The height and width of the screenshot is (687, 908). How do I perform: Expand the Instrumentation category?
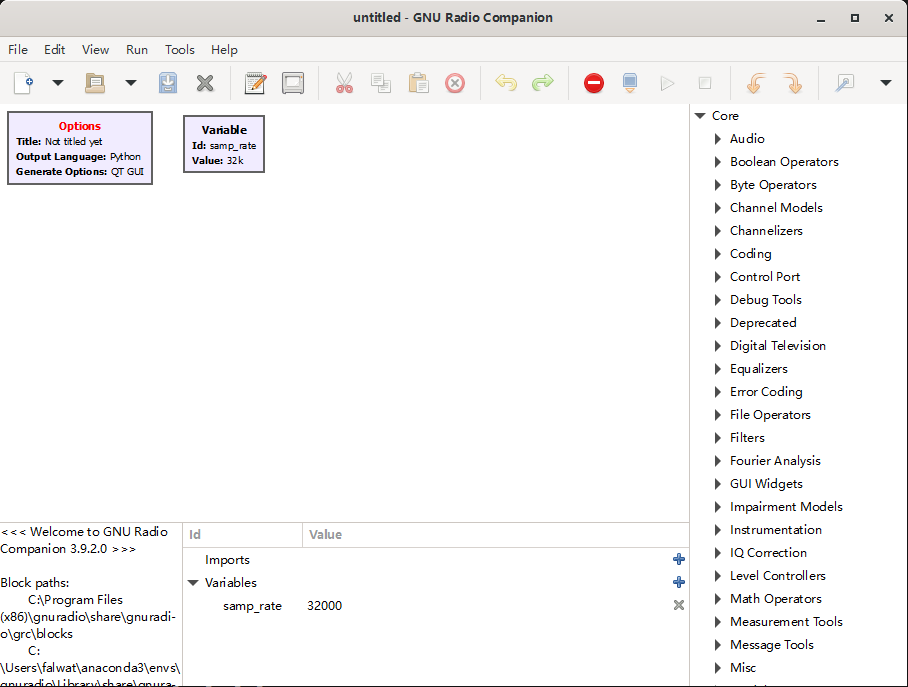click(x=717, y=529)
